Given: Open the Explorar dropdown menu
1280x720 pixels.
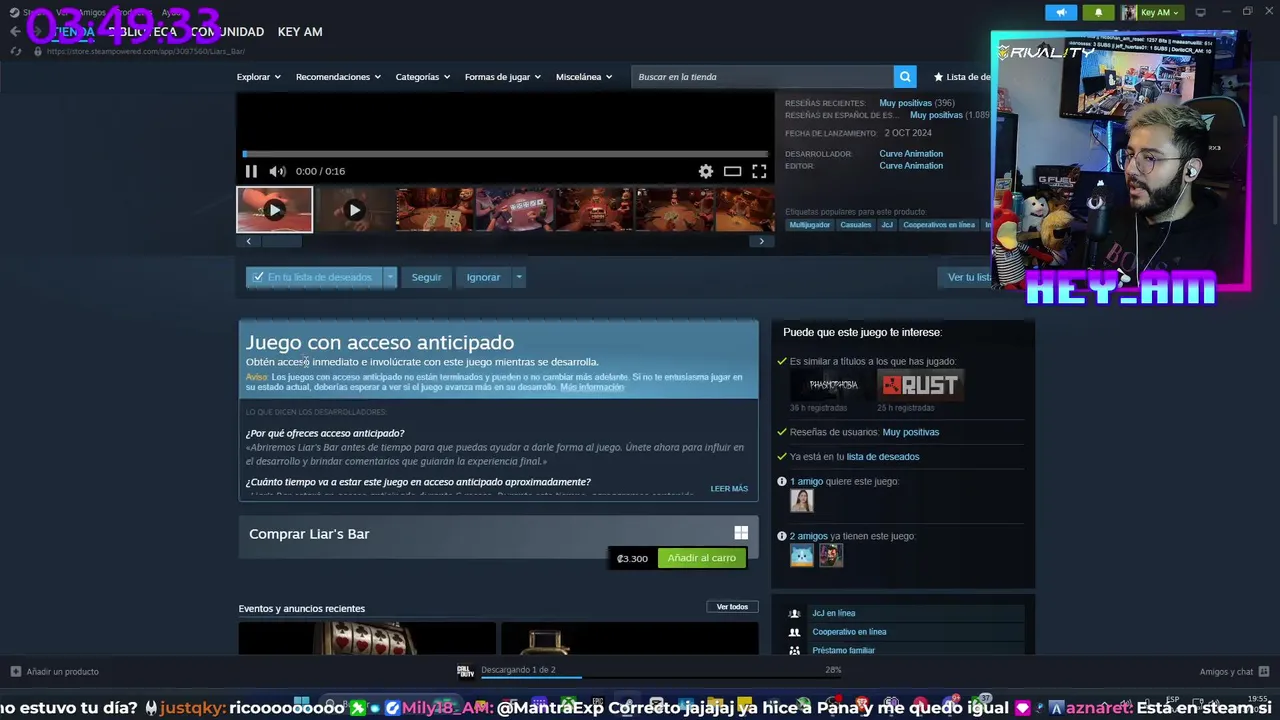Looking at the screenshot, I should [259, 77].
